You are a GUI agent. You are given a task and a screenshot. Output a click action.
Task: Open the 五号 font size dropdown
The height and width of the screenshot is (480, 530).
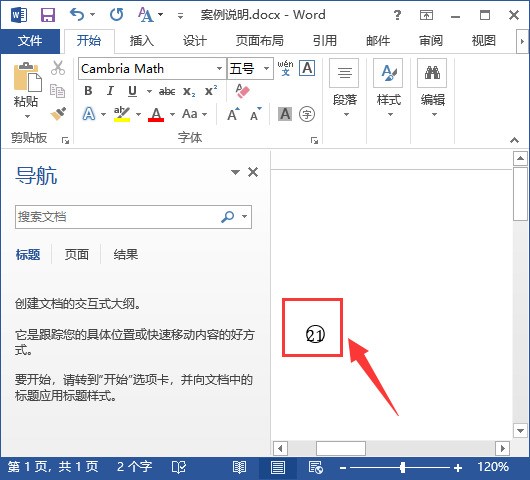pos(266,69)
